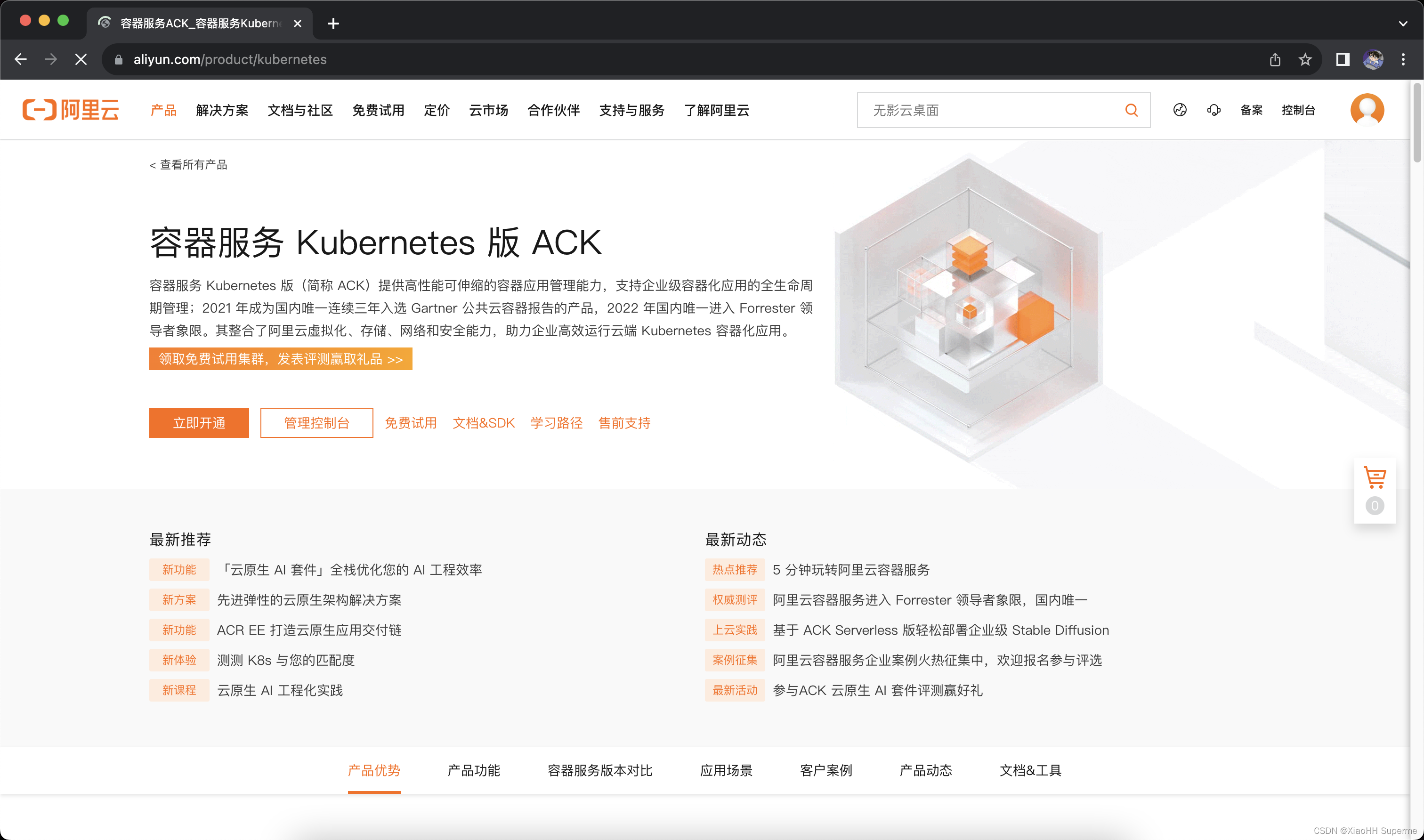Open 了解阿里云 navigation item
This screenshot has width=1424, height=840.
click(717, 110)
